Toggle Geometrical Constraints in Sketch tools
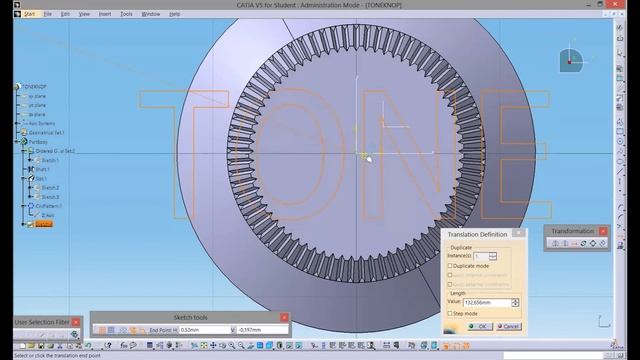 tap(133, 330)
